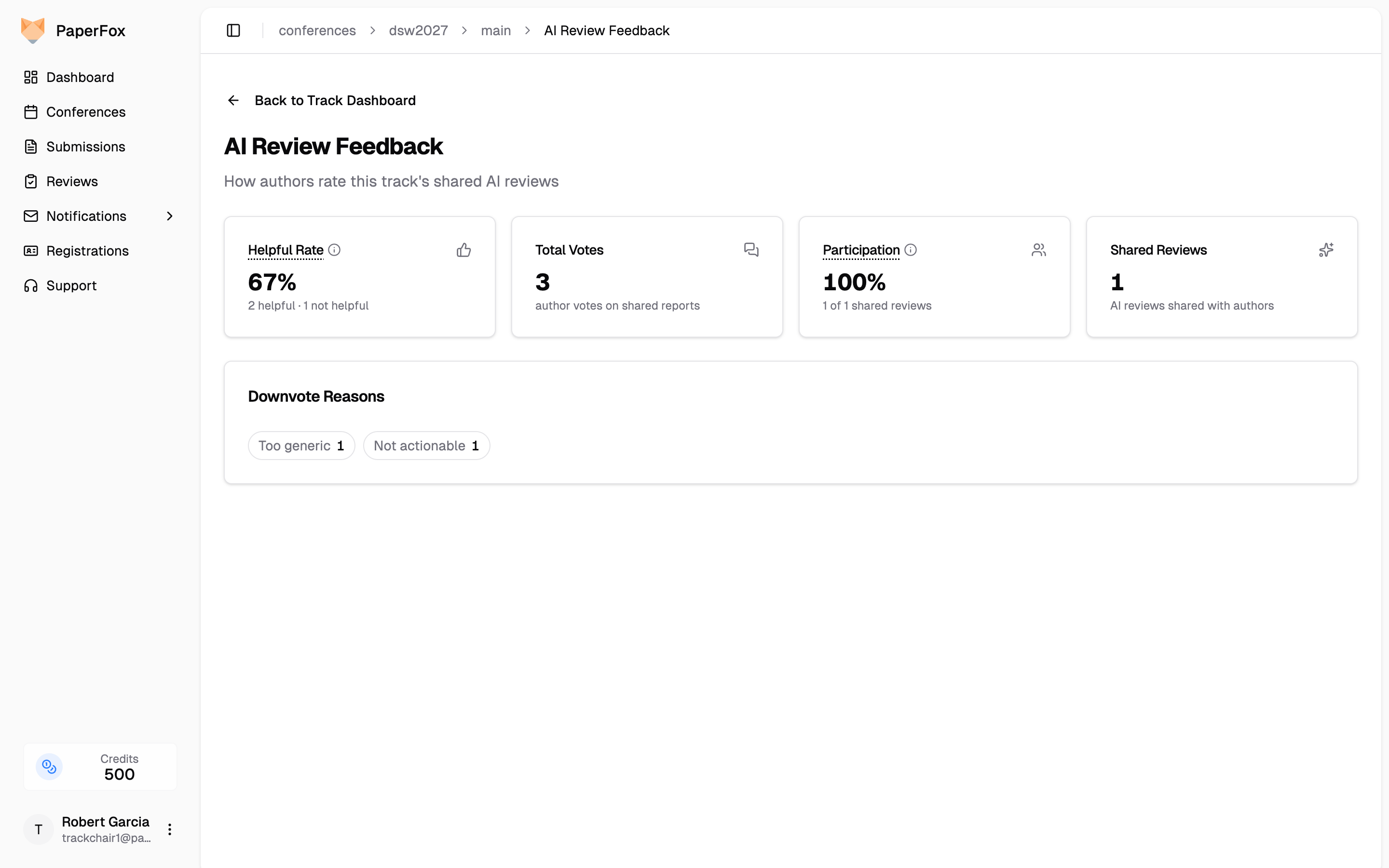Click the thumbs-up icon on Helpful Rate
This screenshot has width=1389, height=868.
click(464, 250)
